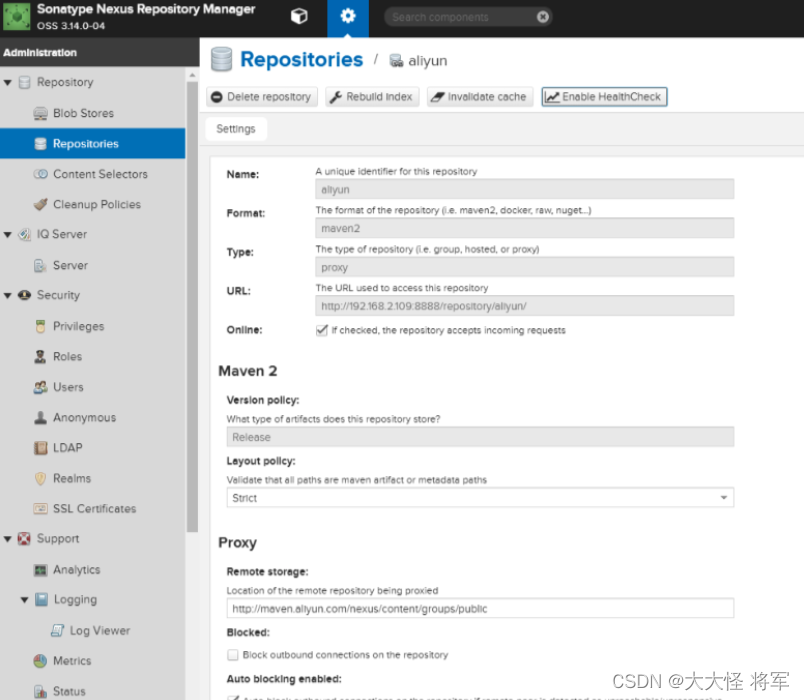
Task: Toggle the Online checkbox
Action: click(321, 330)
